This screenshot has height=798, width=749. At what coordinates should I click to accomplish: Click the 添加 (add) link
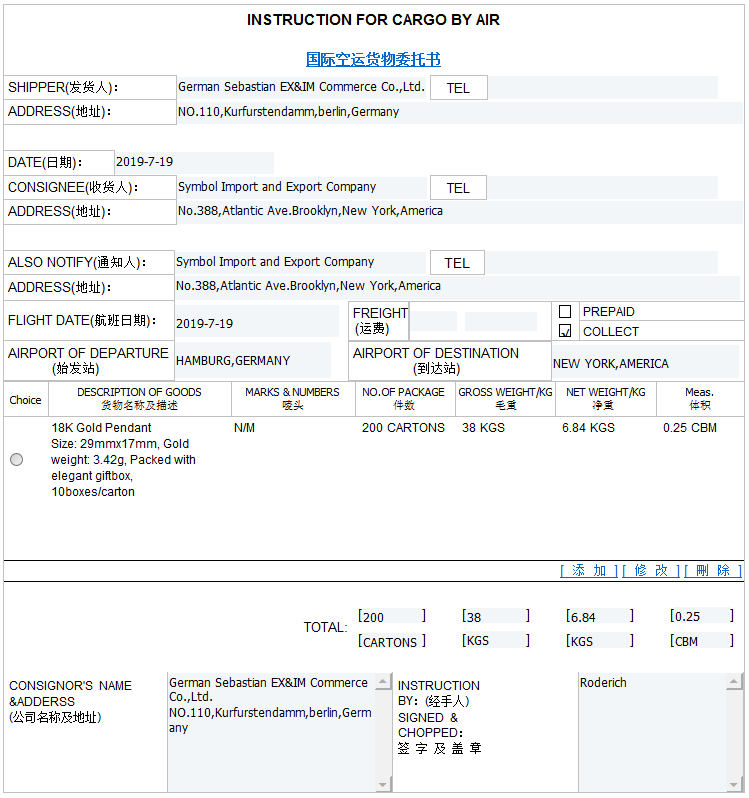click(589, 570)
